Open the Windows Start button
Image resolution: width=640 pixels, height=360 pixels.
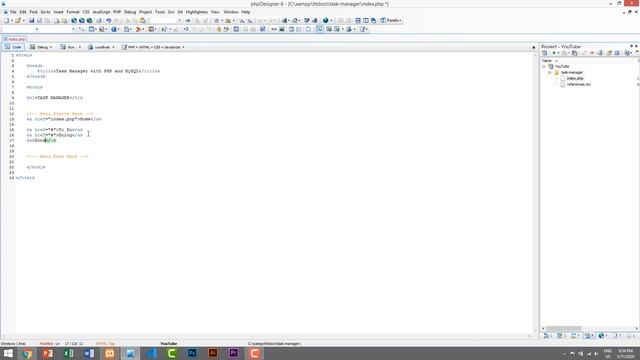(8, 353)
